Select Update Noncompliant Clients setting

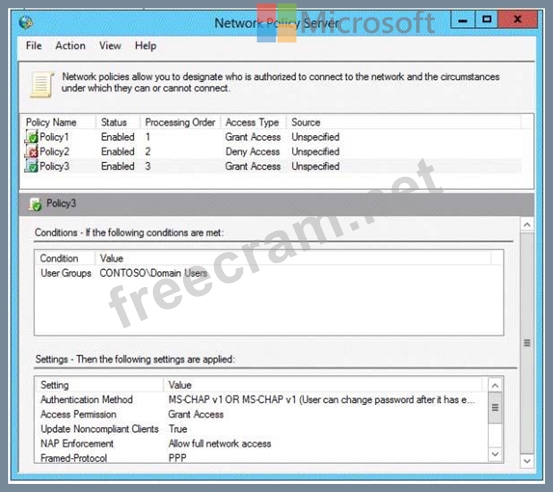pyautogui.click(x=99, y=429)
